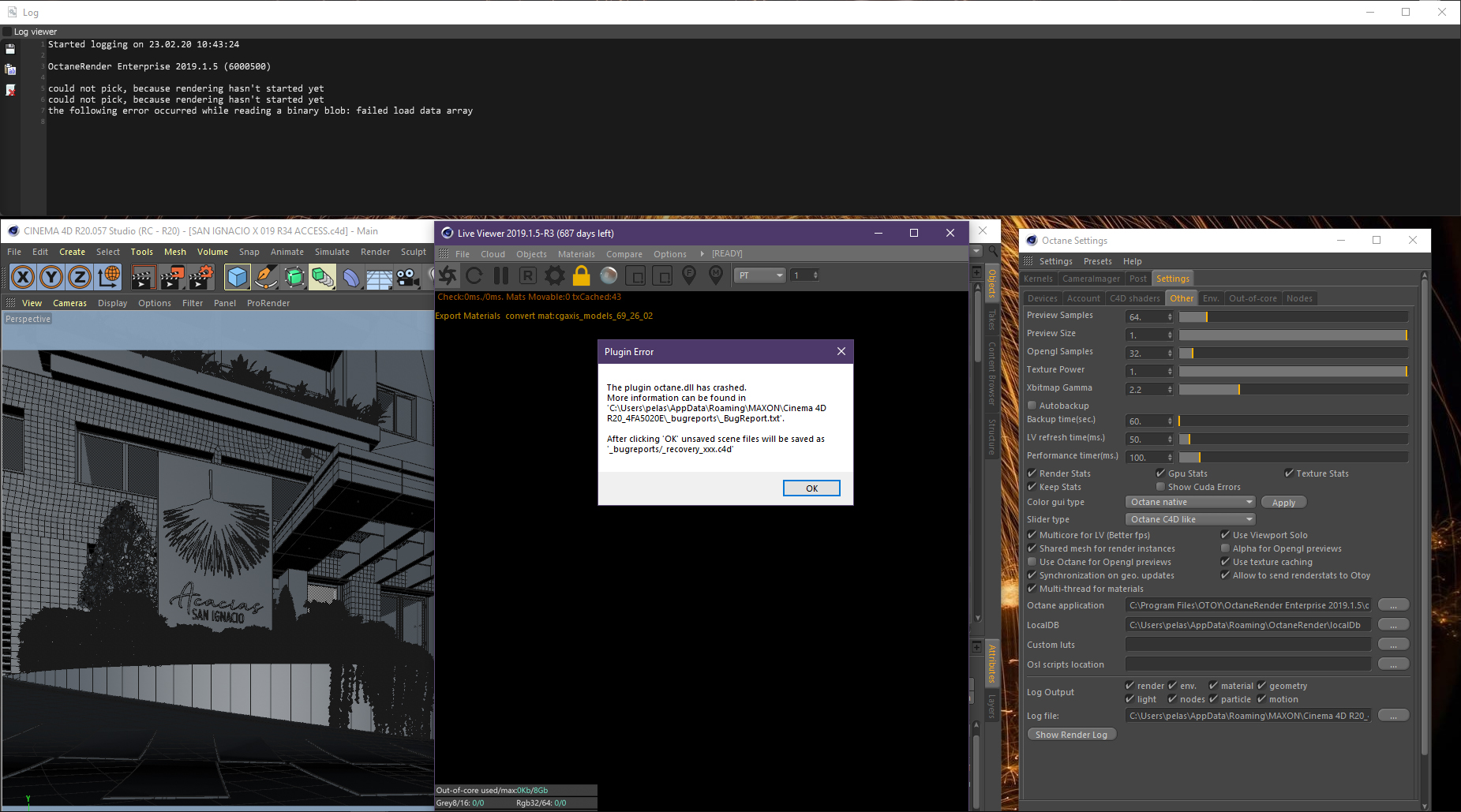The height and width of the screenshot is (812, 1461).
Task: Click the Render to Picture Viewer icon
Action: [x=172, y=276]
